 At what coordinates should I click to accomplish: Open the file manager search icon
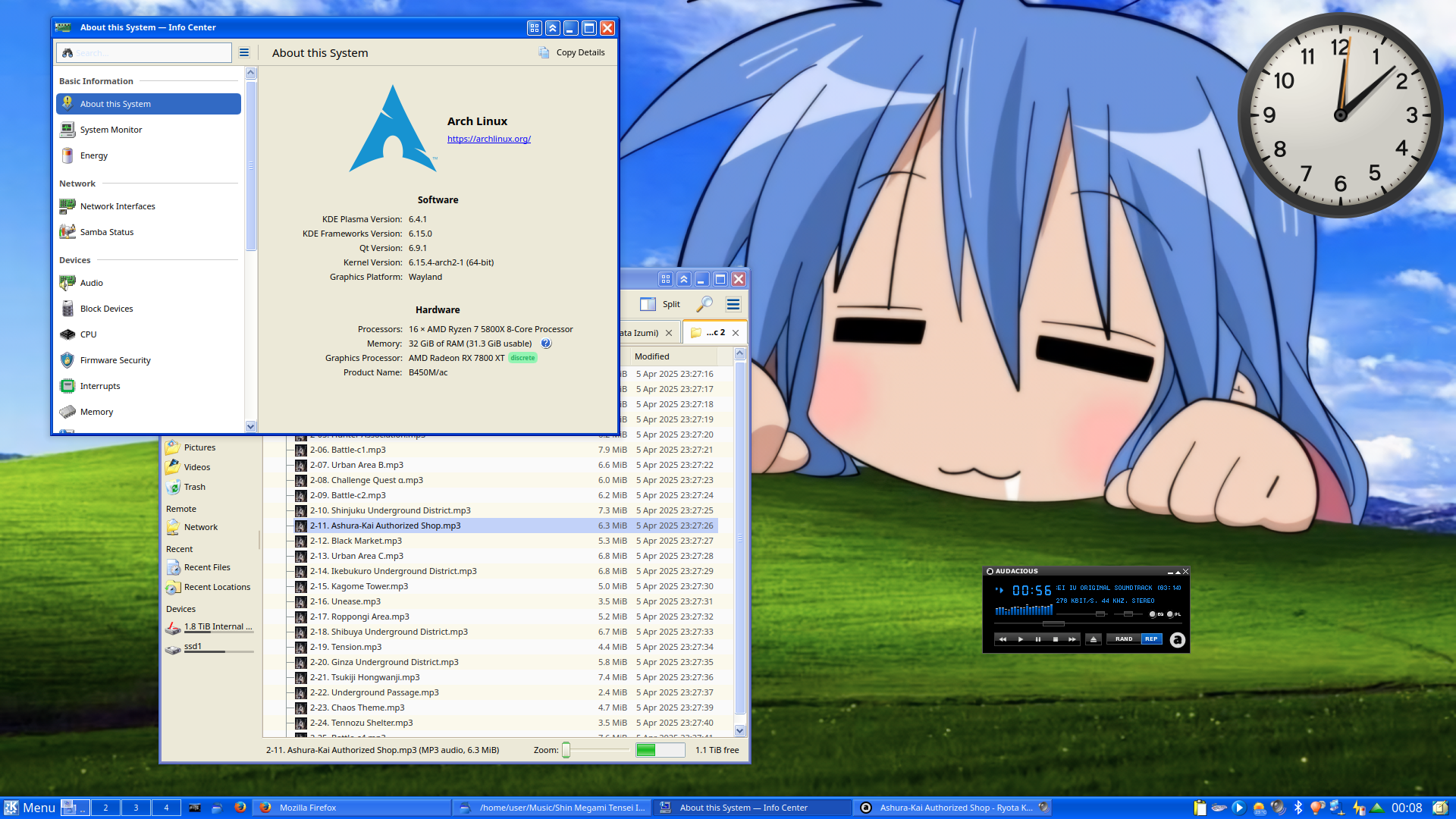(704, 304)
